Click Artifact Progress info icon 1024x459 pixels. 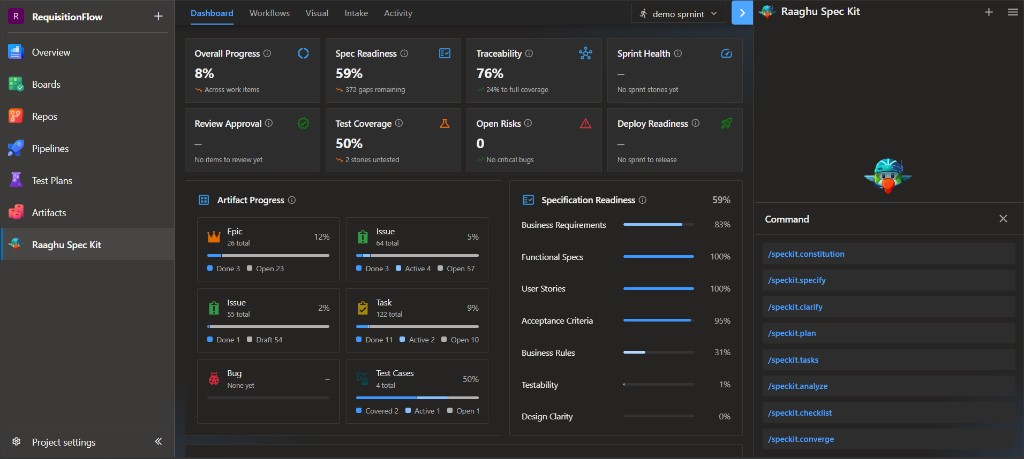[292, 200]
